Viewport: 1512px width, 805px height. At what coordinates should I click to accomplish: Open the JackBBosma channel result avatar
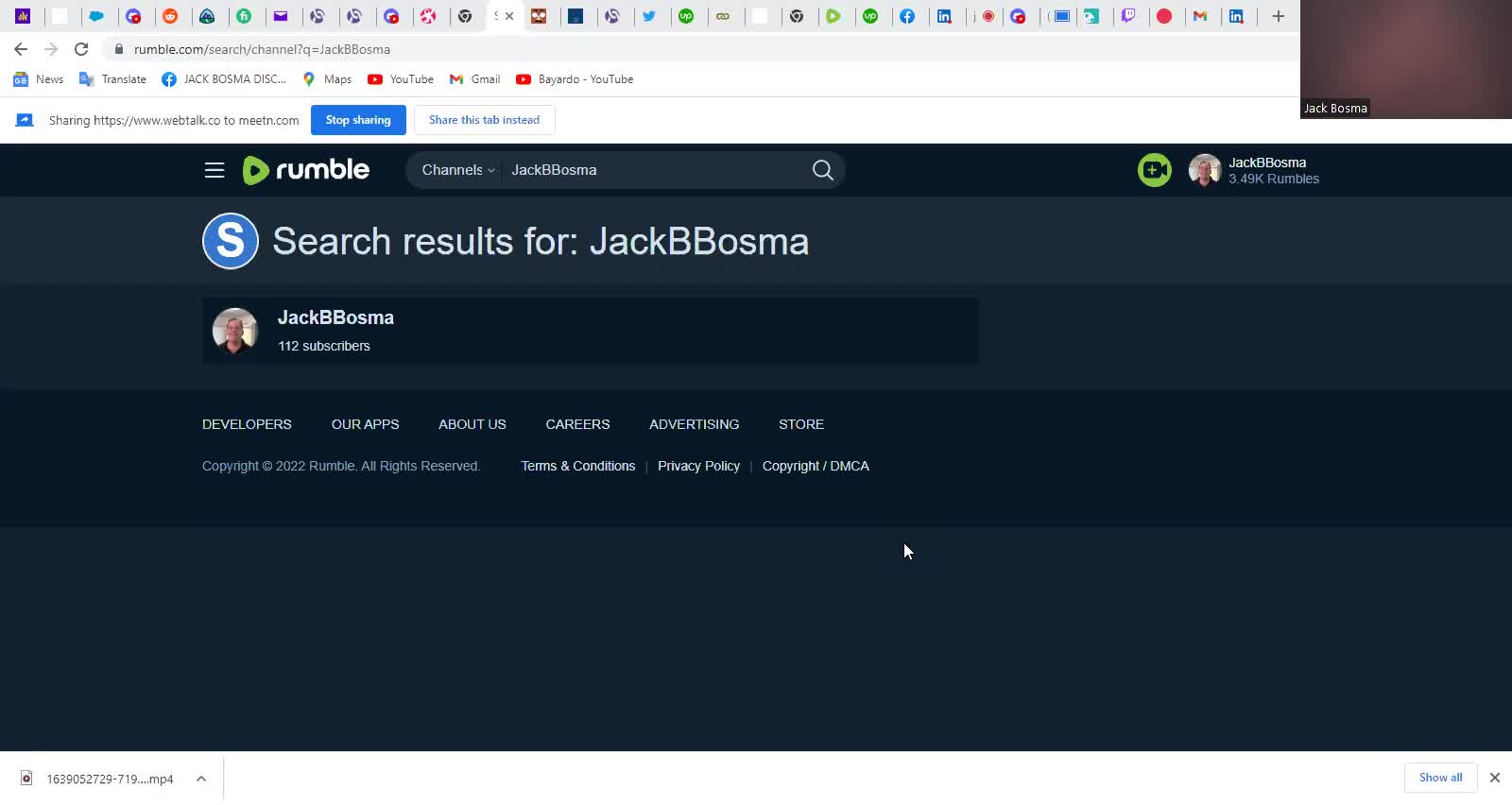tap(235, 331)
